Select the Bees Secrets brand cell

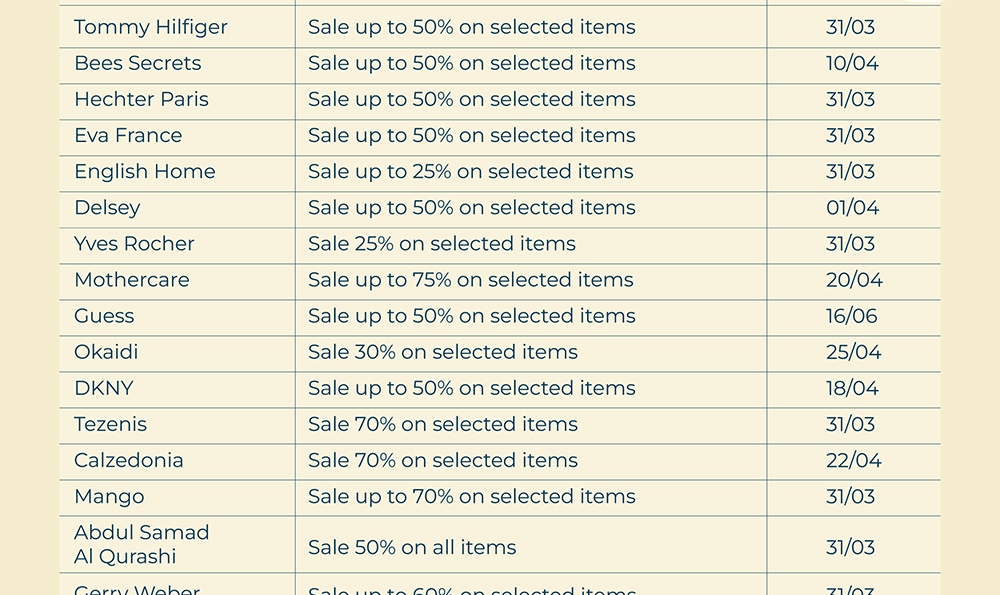click(x=138, y=63)
